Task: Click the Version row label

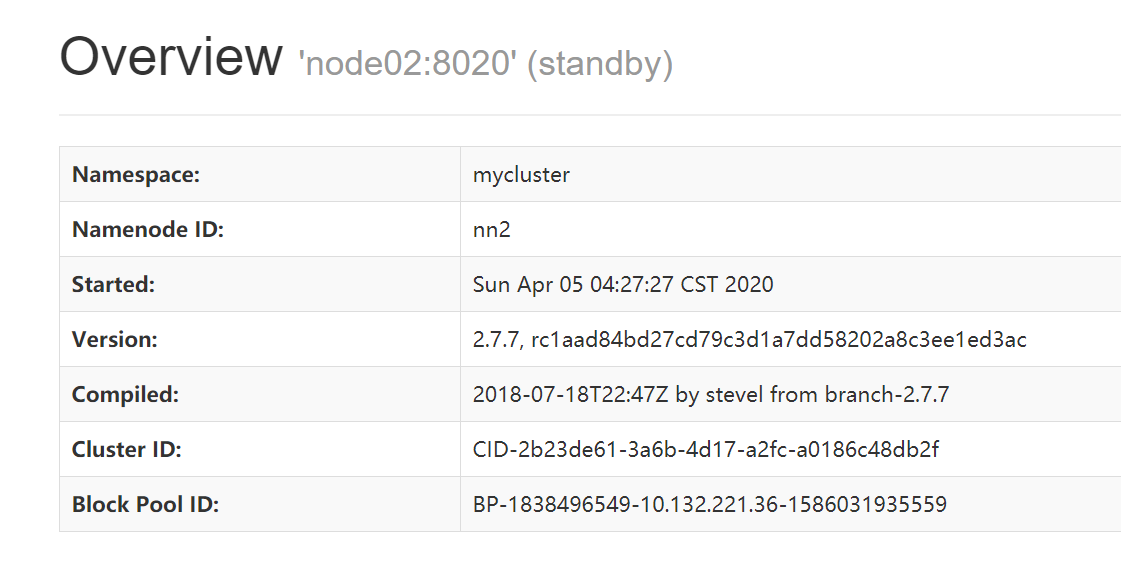Action: click(115, 340)
